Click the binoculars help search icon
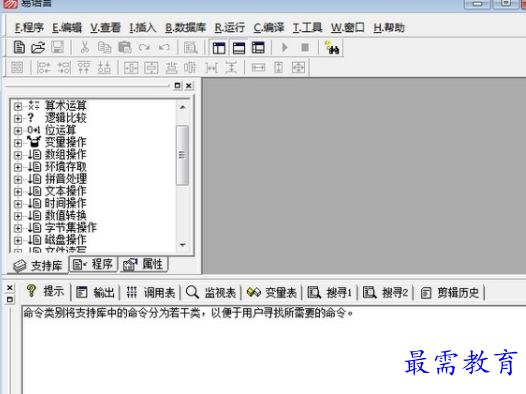 332,48
